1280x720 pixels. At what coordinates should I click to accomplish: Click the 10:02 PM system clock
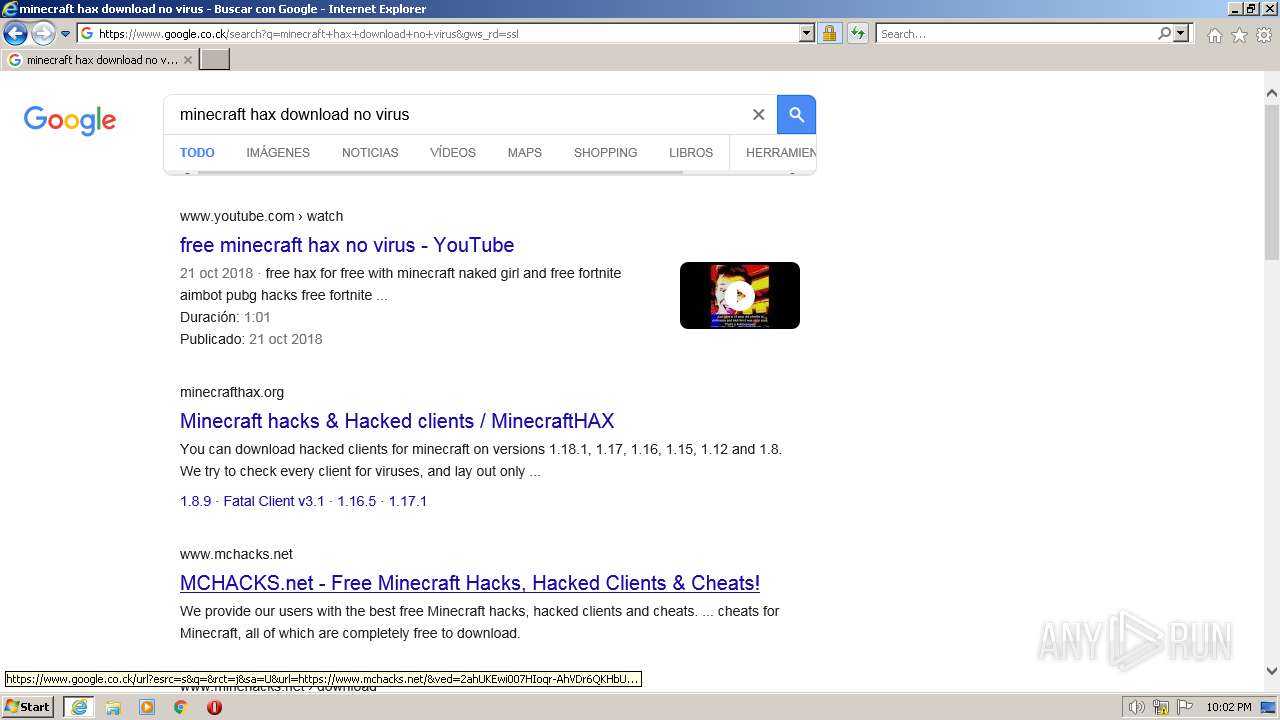pos(1229,707)
